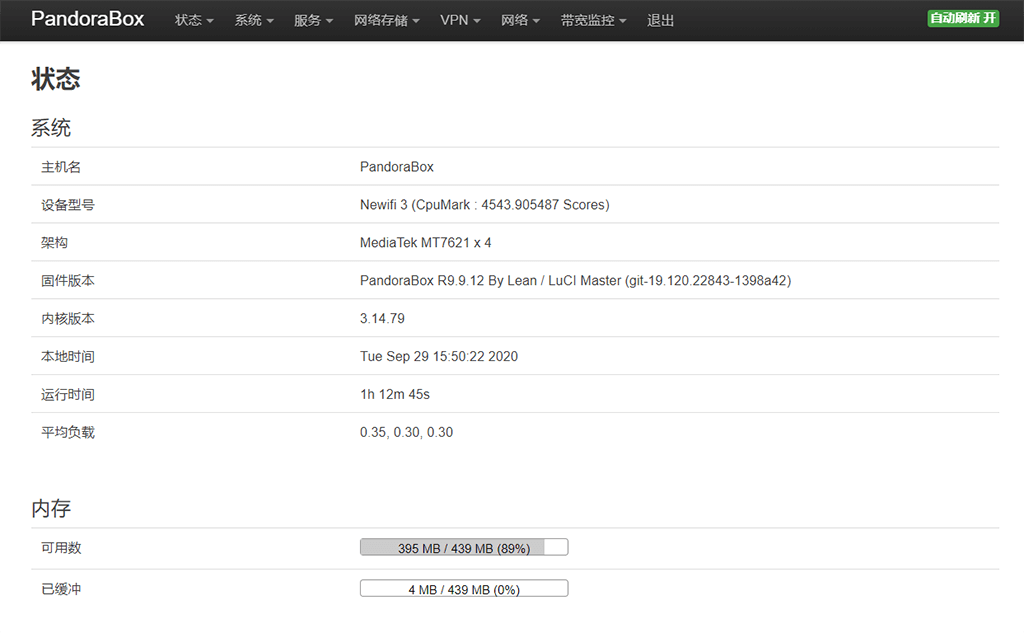Click the 平均负载 row label
The width and height of the screenshot is (1024, 633).
[68, 432]
